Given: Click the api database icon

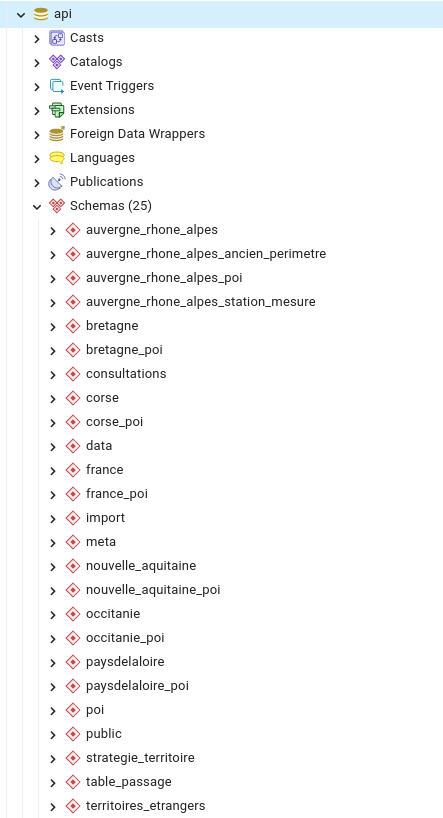Looking at the screenshot, I should coord(41,14).
